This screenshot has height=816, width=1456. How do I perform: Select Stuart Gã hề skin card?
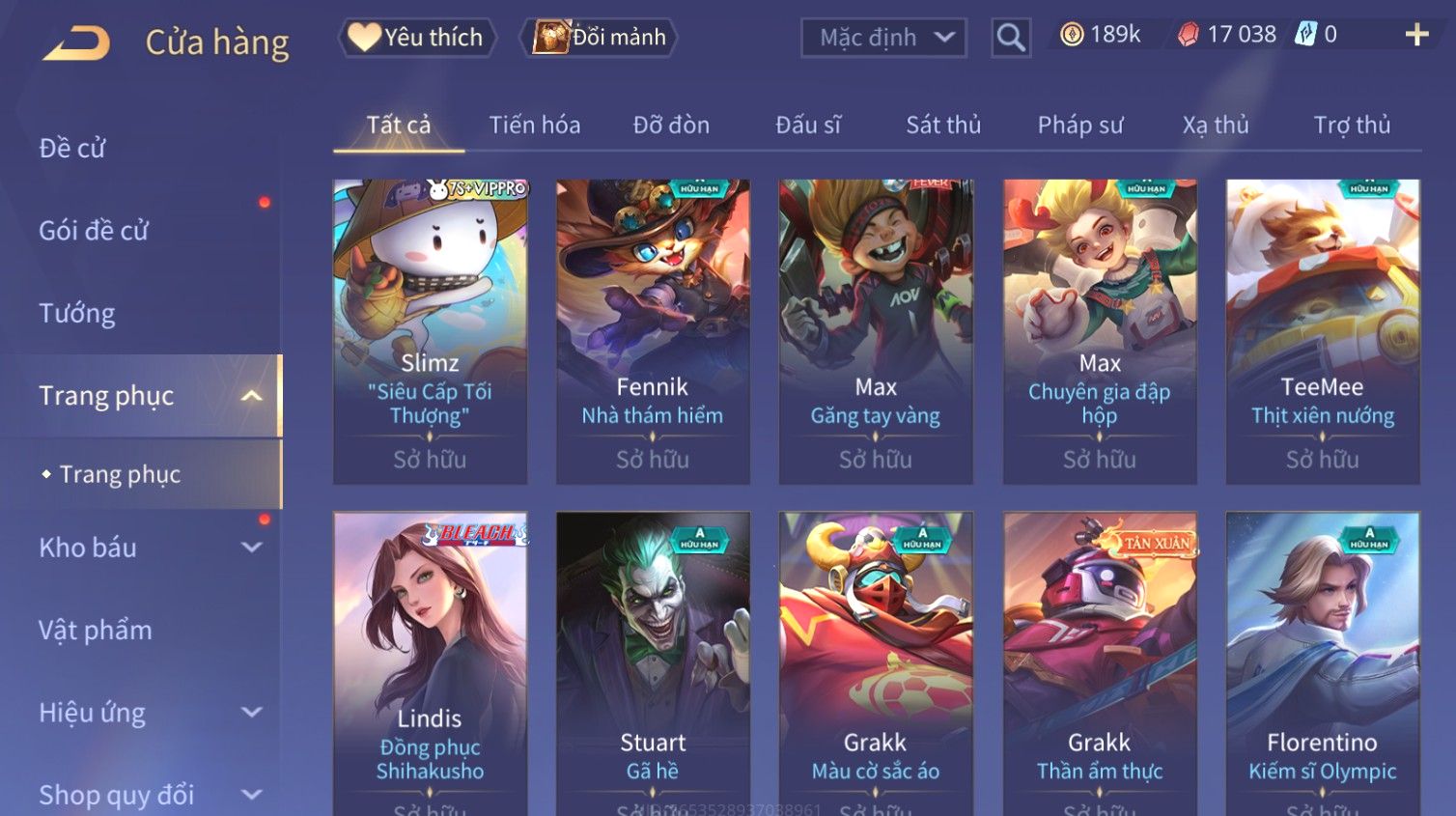653,663
